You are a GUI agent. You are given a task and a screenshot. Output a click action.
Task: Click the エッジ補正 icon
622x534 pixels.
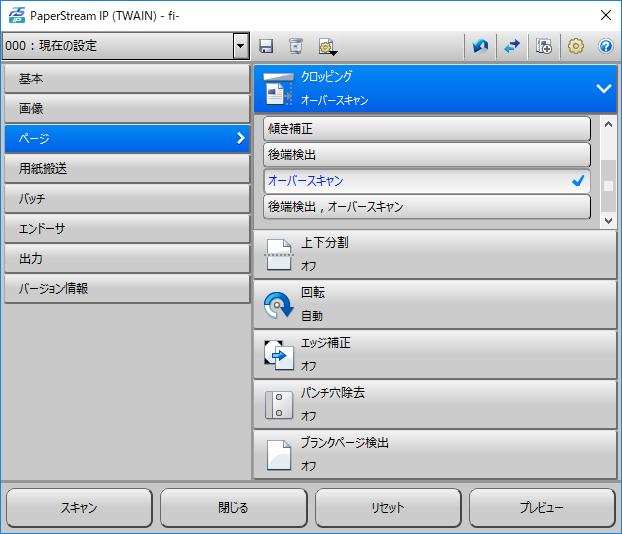coord(278,355)
